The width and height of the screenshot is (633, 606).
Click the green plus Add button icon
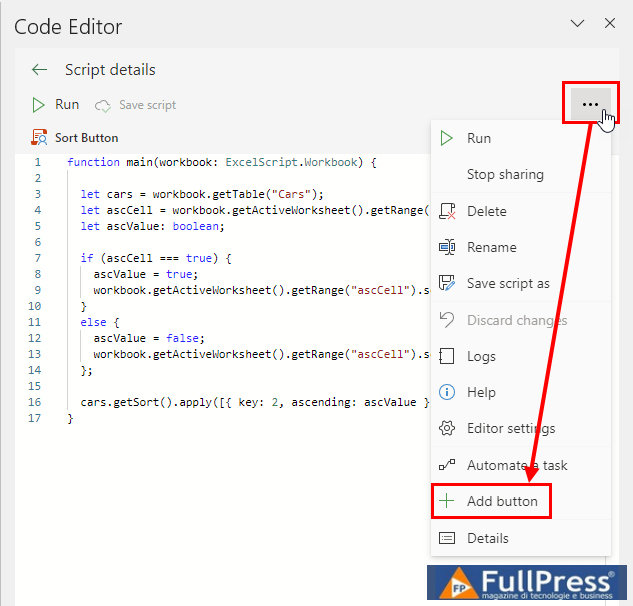(x=446, y=501)
